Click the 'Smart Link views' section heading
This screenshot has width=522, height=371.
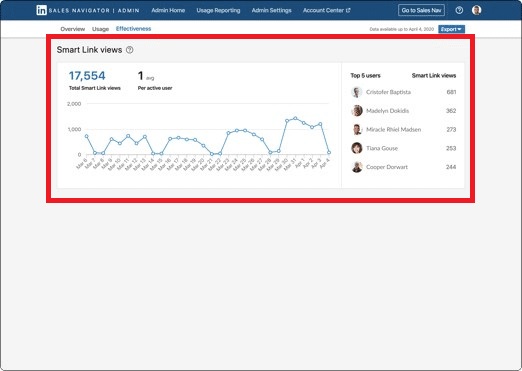pos(89,50)
